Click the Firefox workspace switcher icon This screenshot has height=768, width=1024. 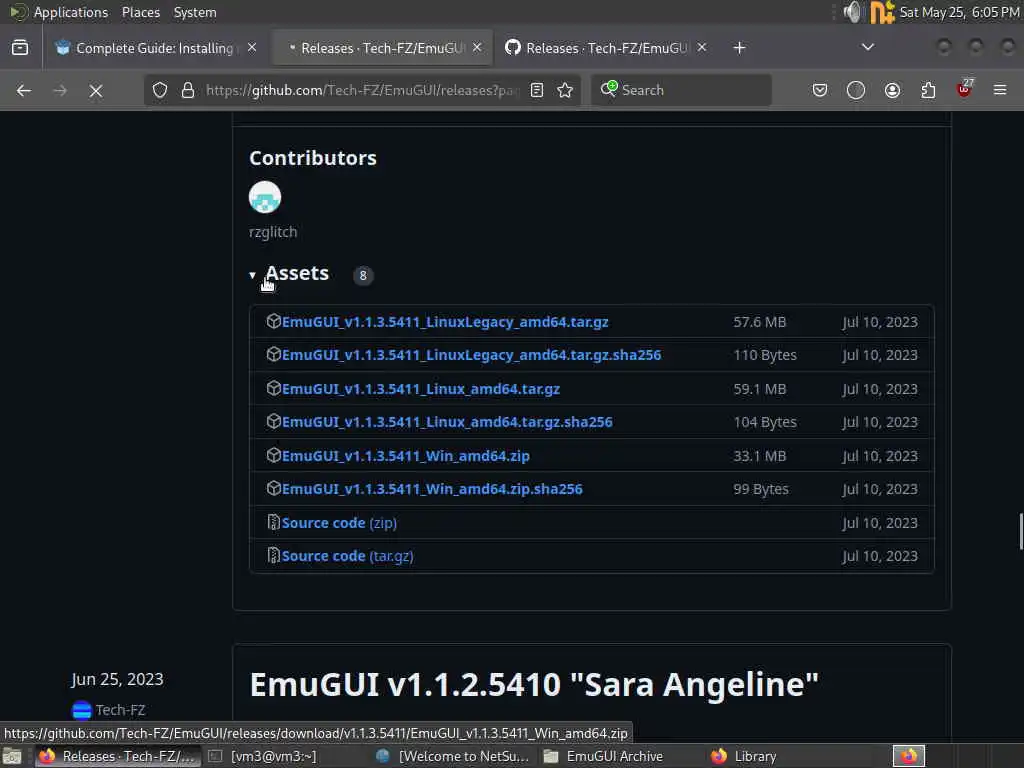tap(909, 756)
